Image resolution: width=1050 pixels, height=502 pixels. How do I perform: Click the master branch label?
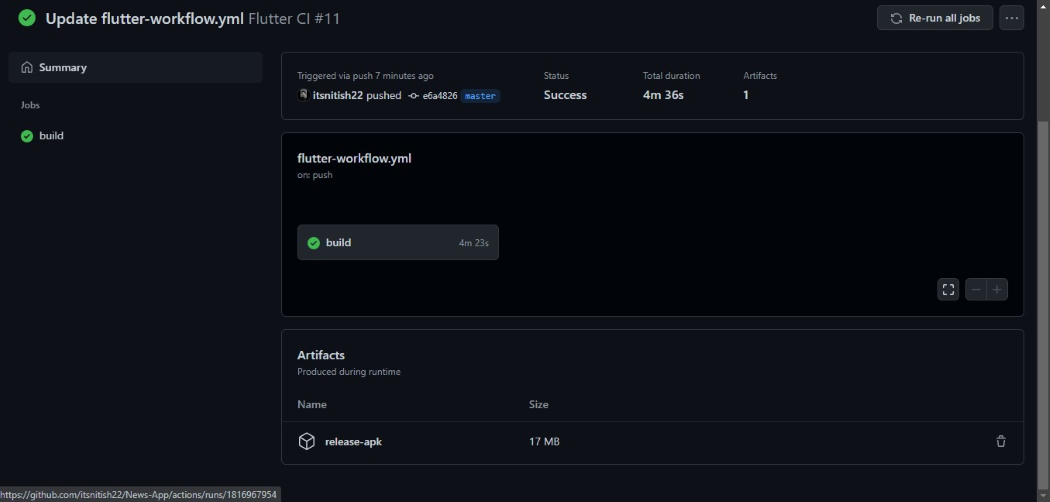(x=480, y=96)
